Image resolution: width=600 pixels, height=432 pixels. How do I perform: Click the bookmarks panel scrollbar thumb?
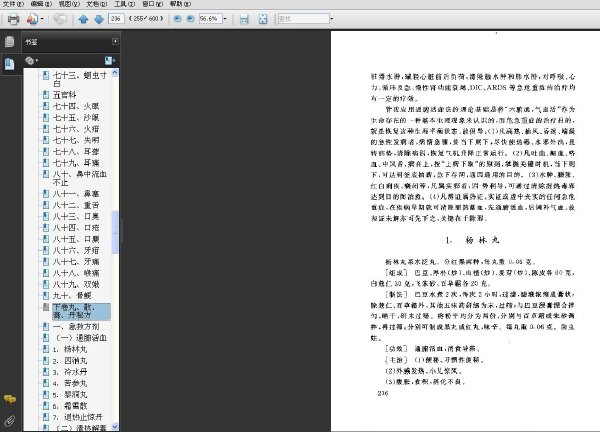coord(115,232)
